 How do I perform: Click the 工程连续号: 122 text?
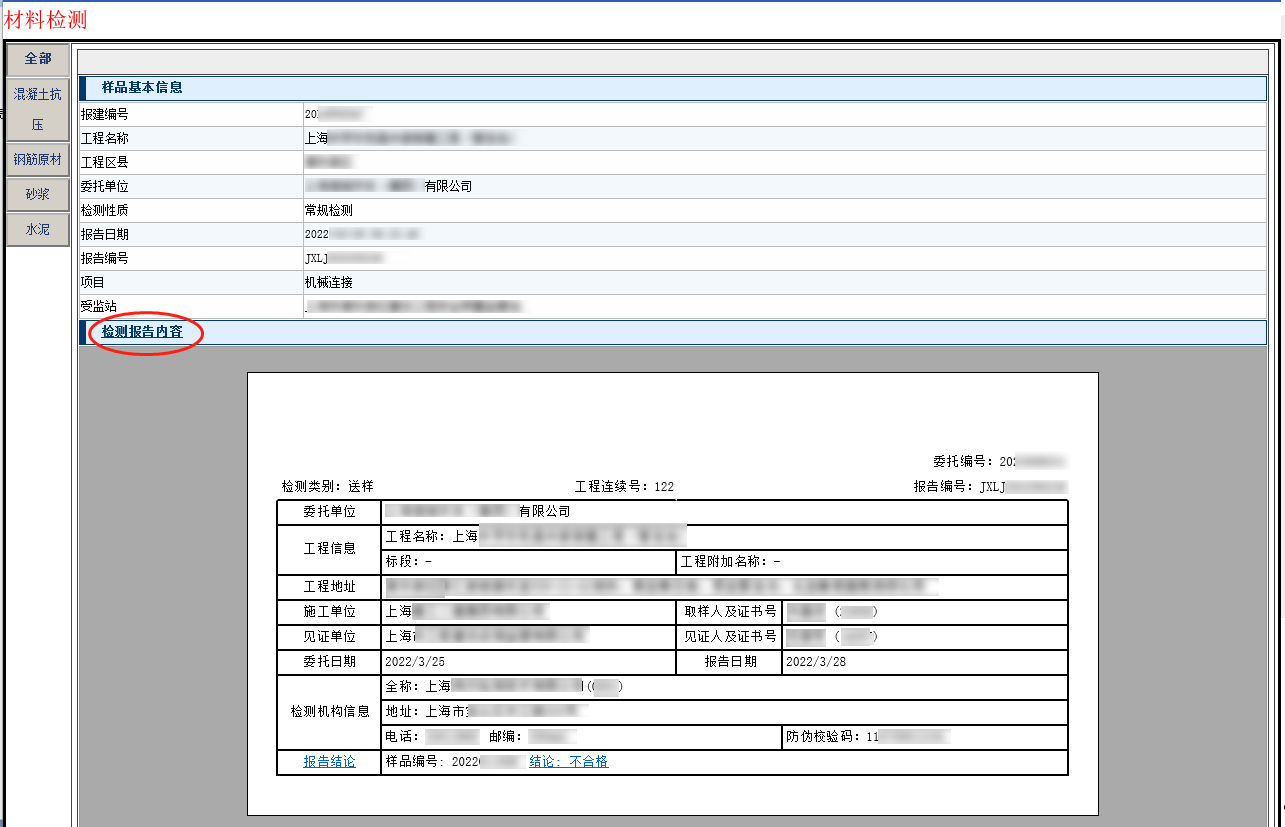pos(624,487)
